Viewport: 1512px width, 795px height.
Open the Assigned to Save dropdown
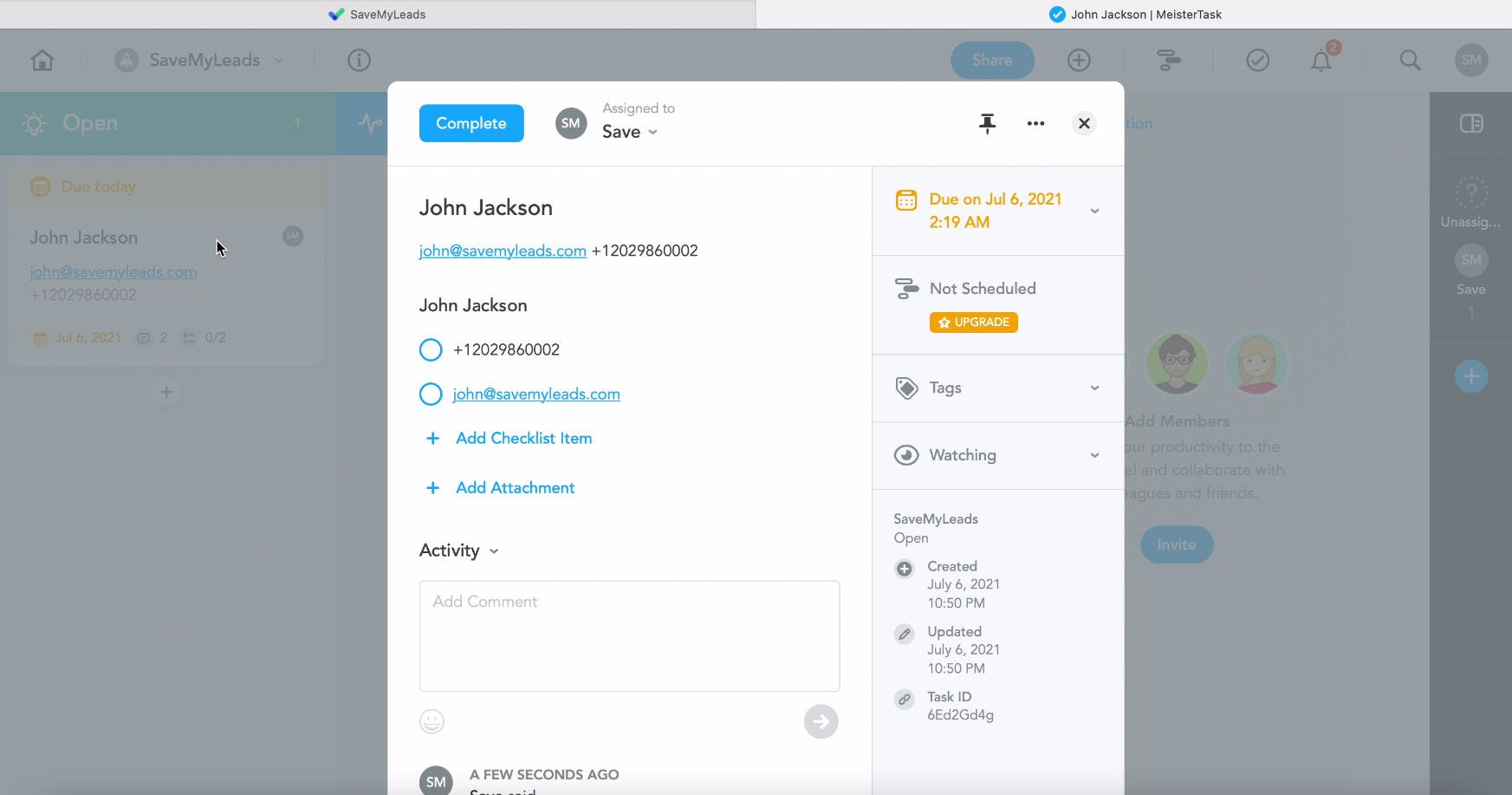pos(630,132)
